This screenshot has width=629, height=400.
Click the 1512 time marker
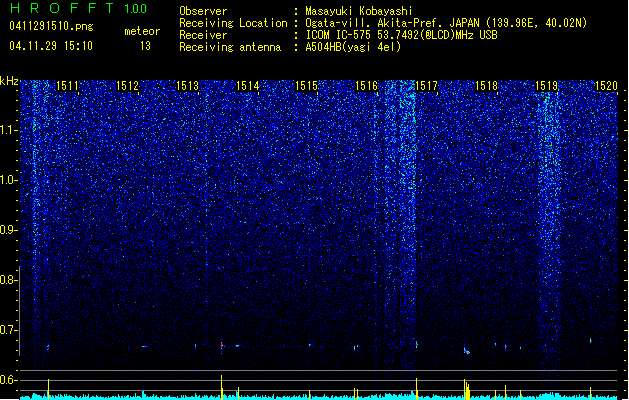(127, 86)
